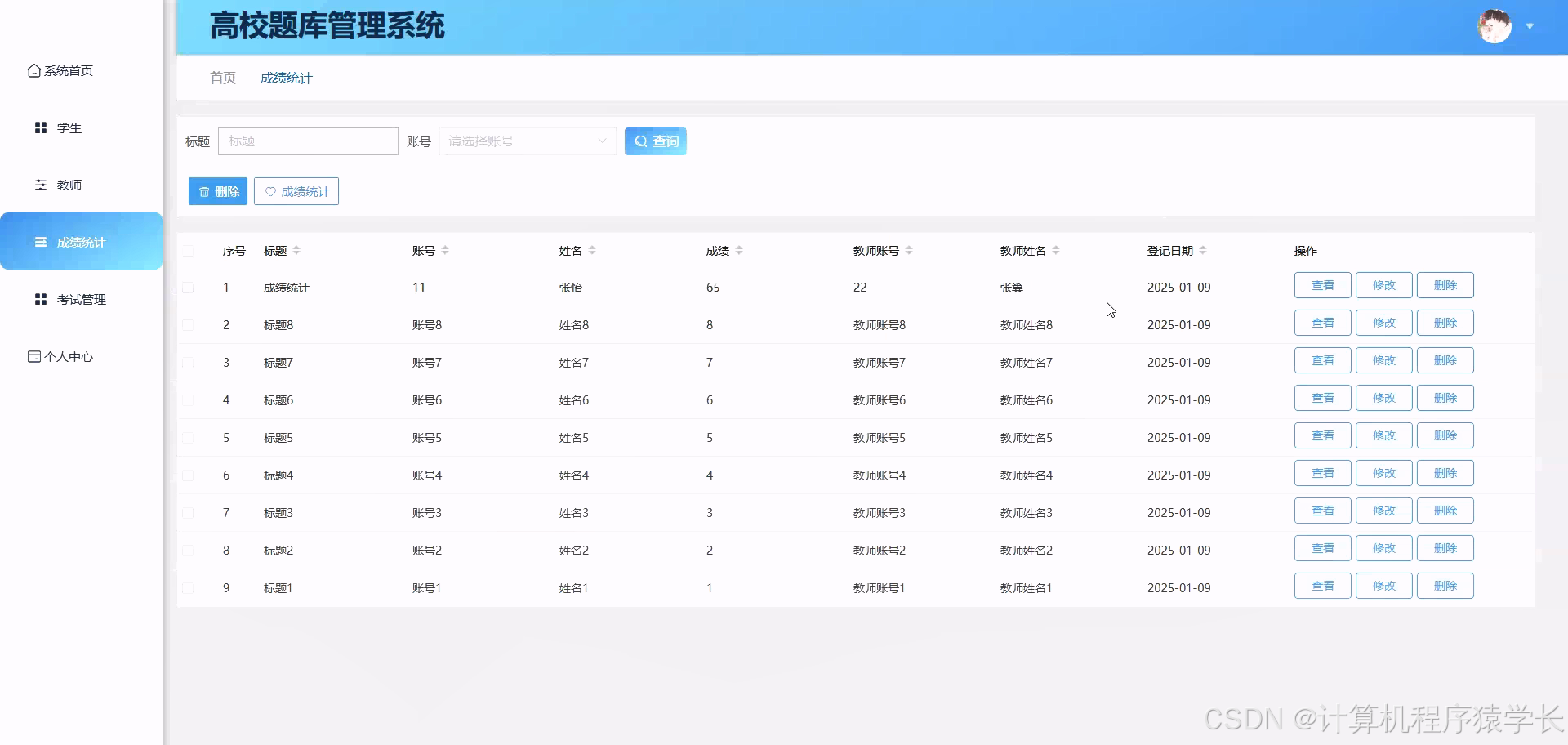The width and height of the screenshot is (1568, 745).
Task: Select the 成绩统计 breadcrumb tab
Action: [x=287, y=78]
